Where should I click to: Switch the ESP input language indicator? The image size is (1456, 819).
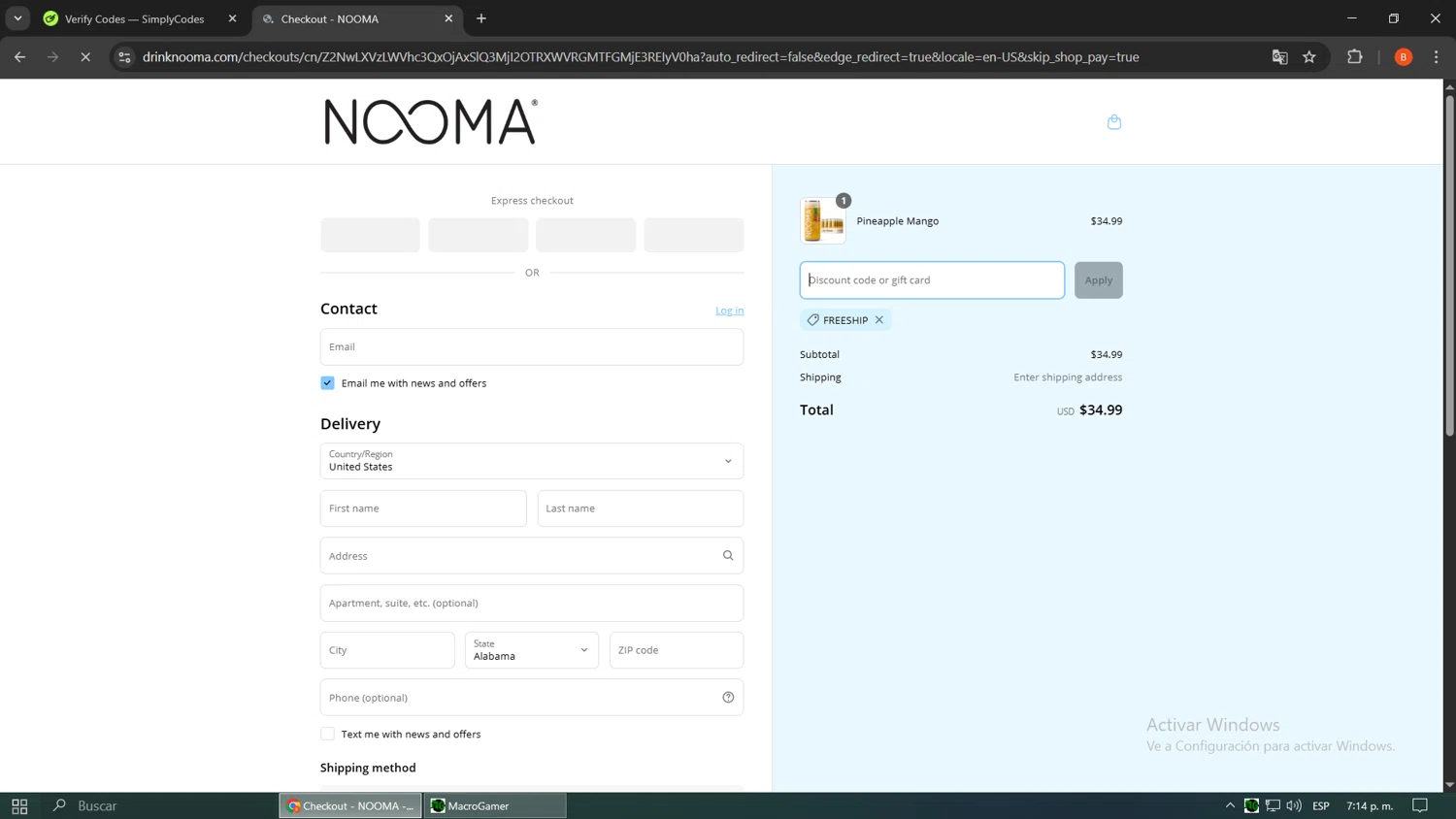pyautogui.click(x=1321, y=805)
